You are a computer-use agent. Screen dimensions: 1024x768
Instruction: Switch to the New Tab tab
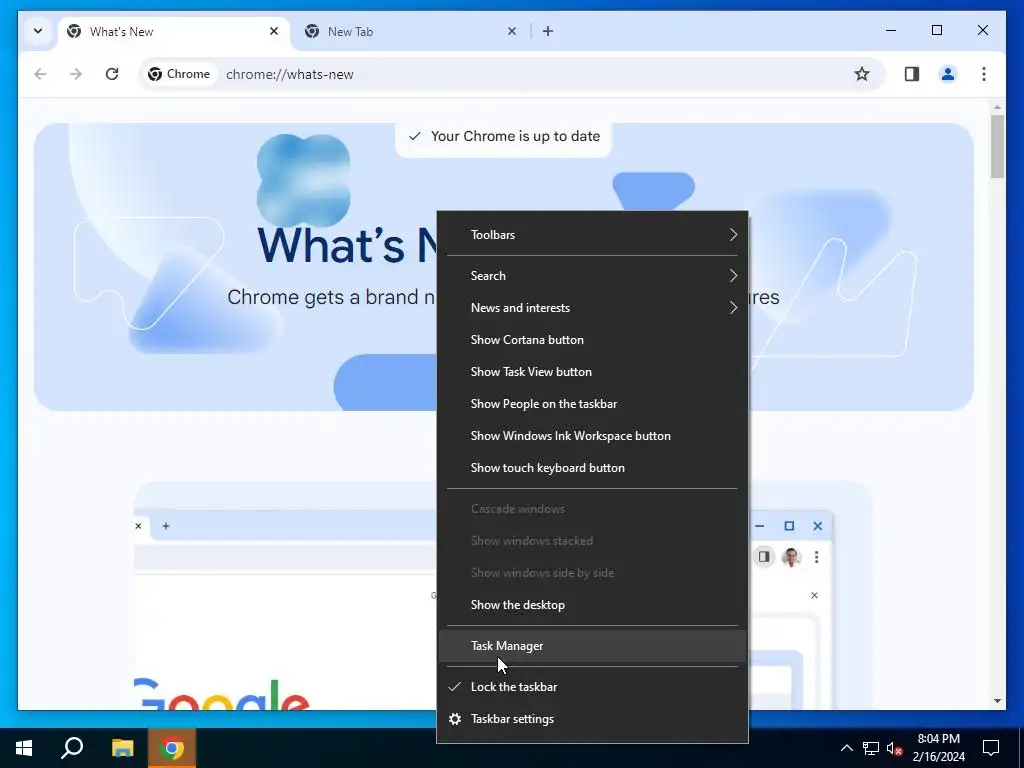coord(409,31)
